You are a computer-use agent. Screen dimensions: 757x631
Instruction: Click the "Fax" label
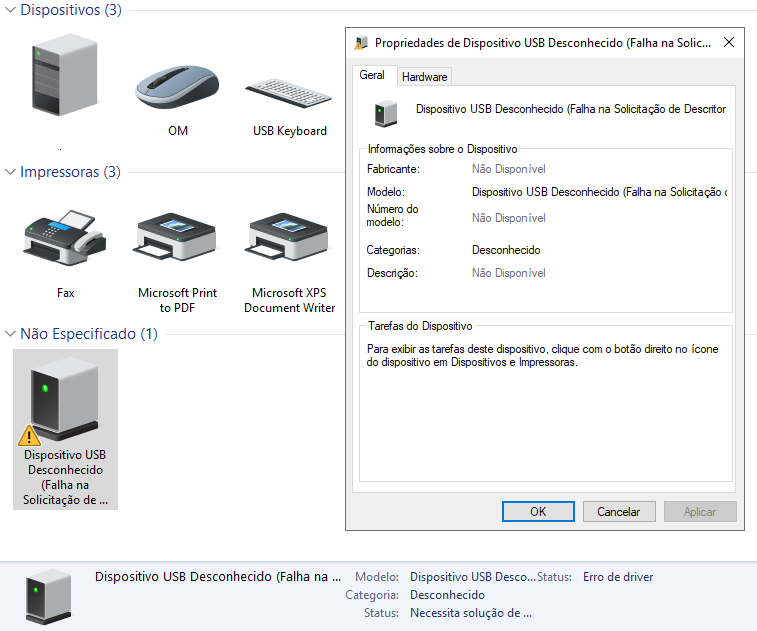click(66, 293)
